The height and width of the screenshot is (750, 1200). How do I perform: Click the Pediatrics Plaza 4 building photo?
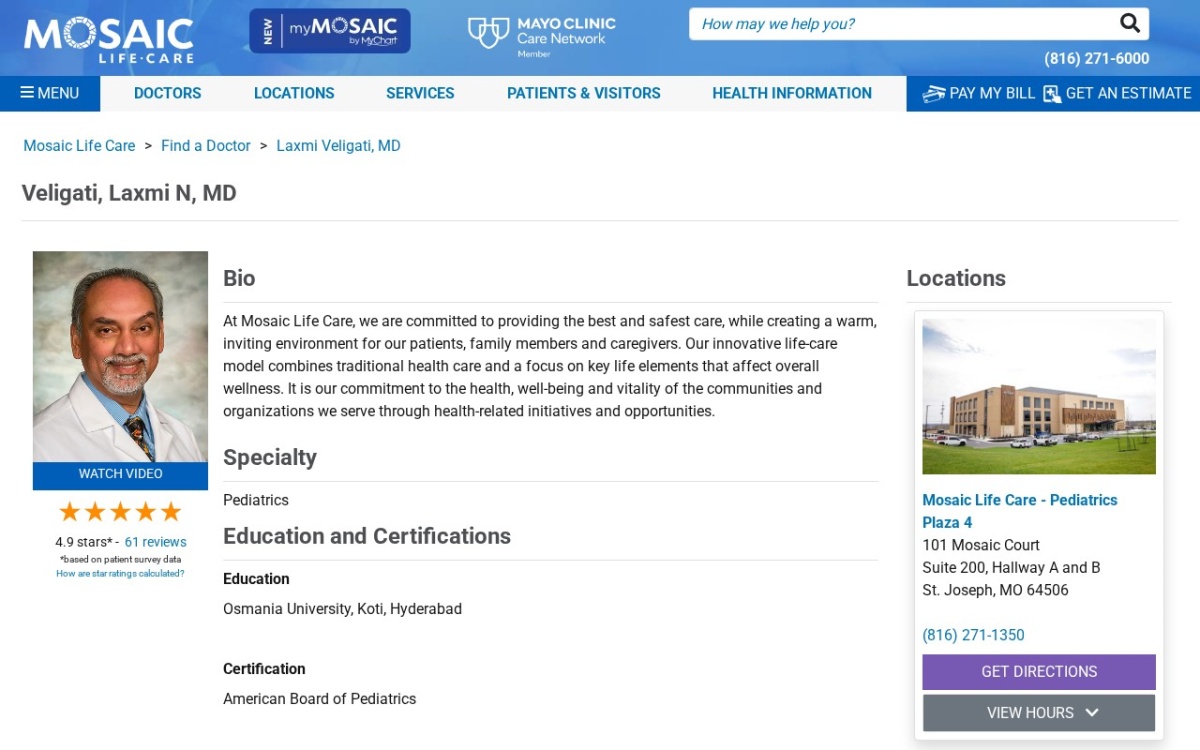pos(1039,396)
